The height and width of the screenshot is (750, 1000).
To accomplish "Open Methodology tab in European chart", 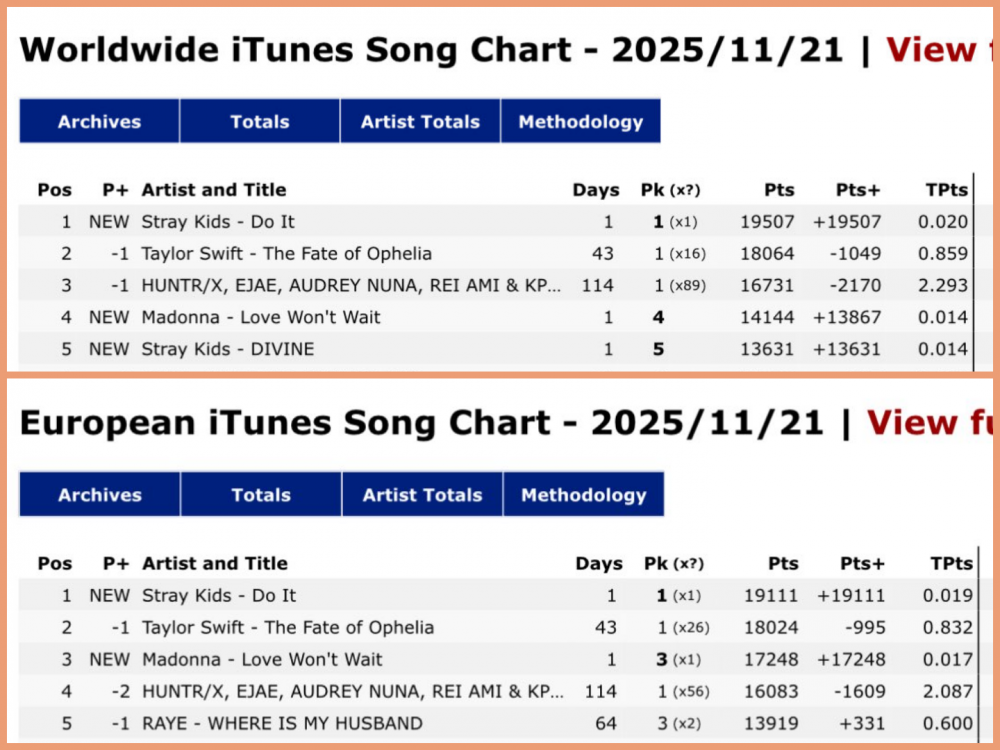I will pos(583,495).
